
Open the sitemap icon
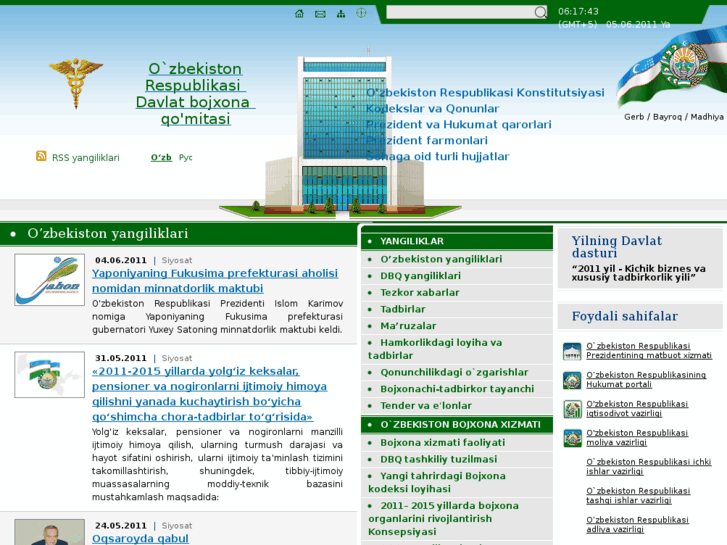click(341, 14)
